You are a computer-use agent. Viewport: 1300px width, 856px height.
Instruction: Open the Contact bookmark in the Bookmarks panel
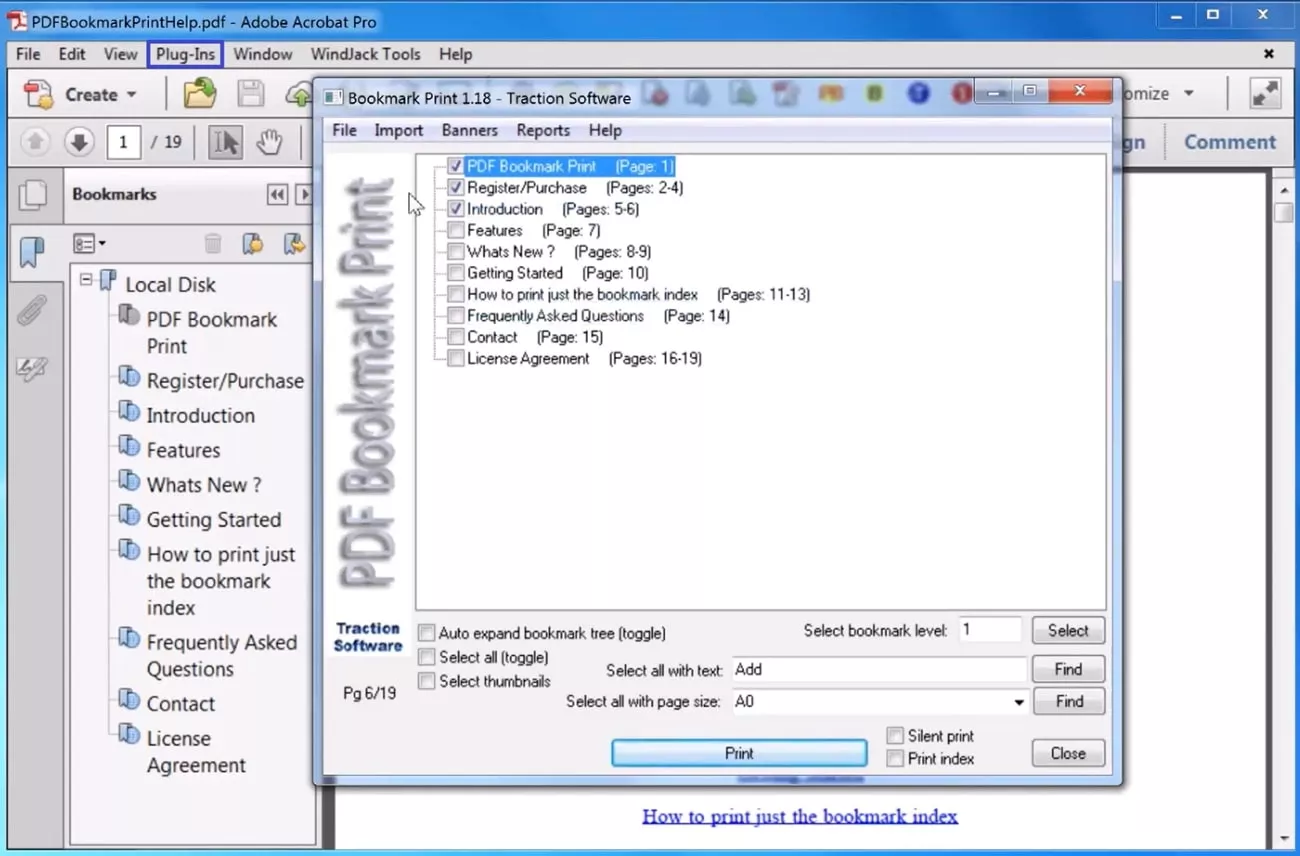tap(181, 704)
